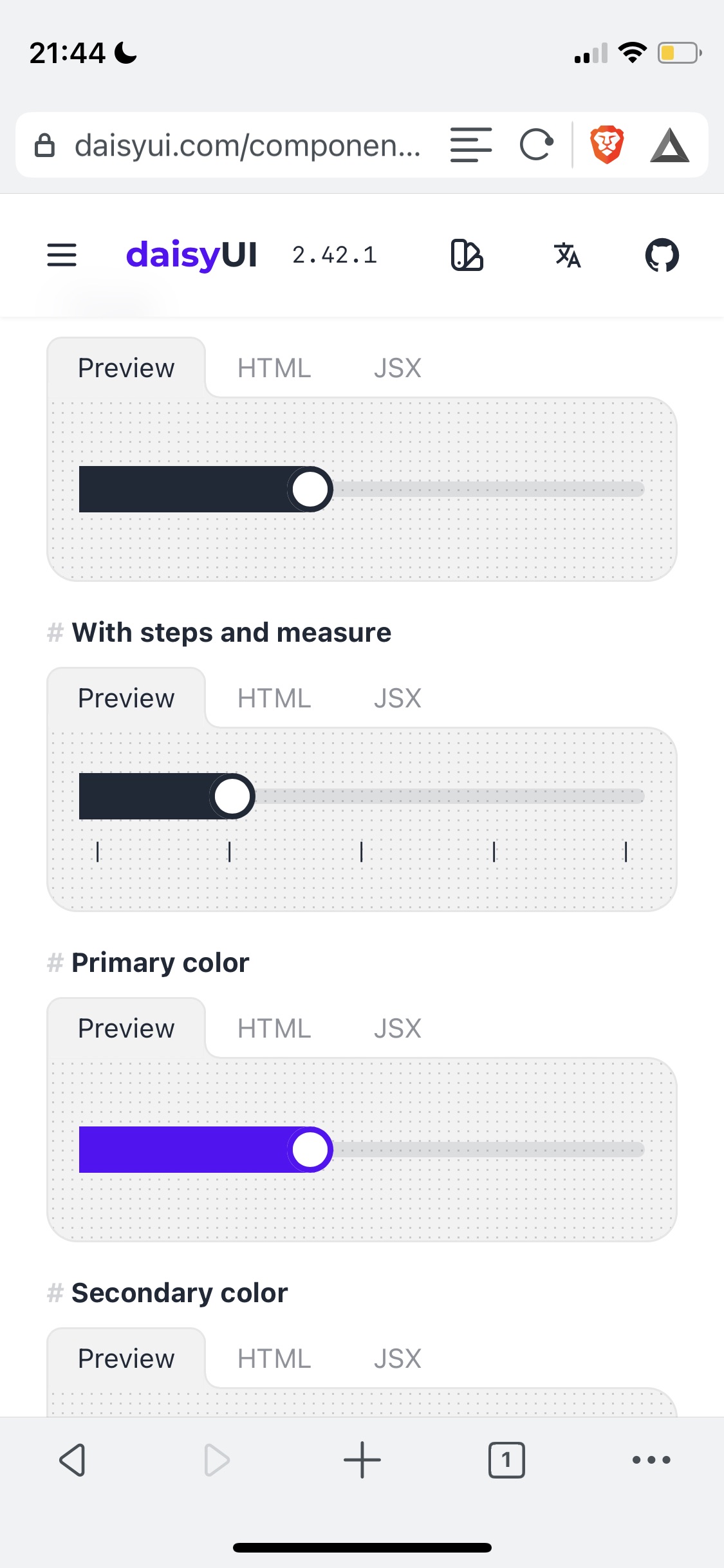Open the JSX tab under Primary color
Screen dimensions: 724x1568
pos(397,1028)
